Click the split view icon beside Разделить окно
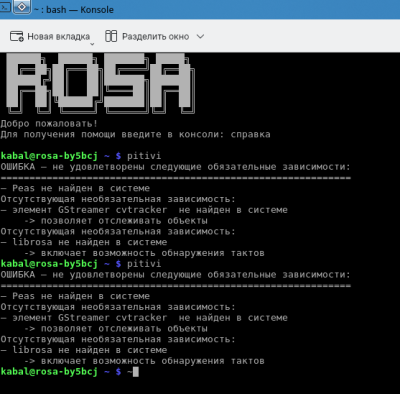Screen dimensions: 400x394 pyautogui.click(x=111, y=36)
